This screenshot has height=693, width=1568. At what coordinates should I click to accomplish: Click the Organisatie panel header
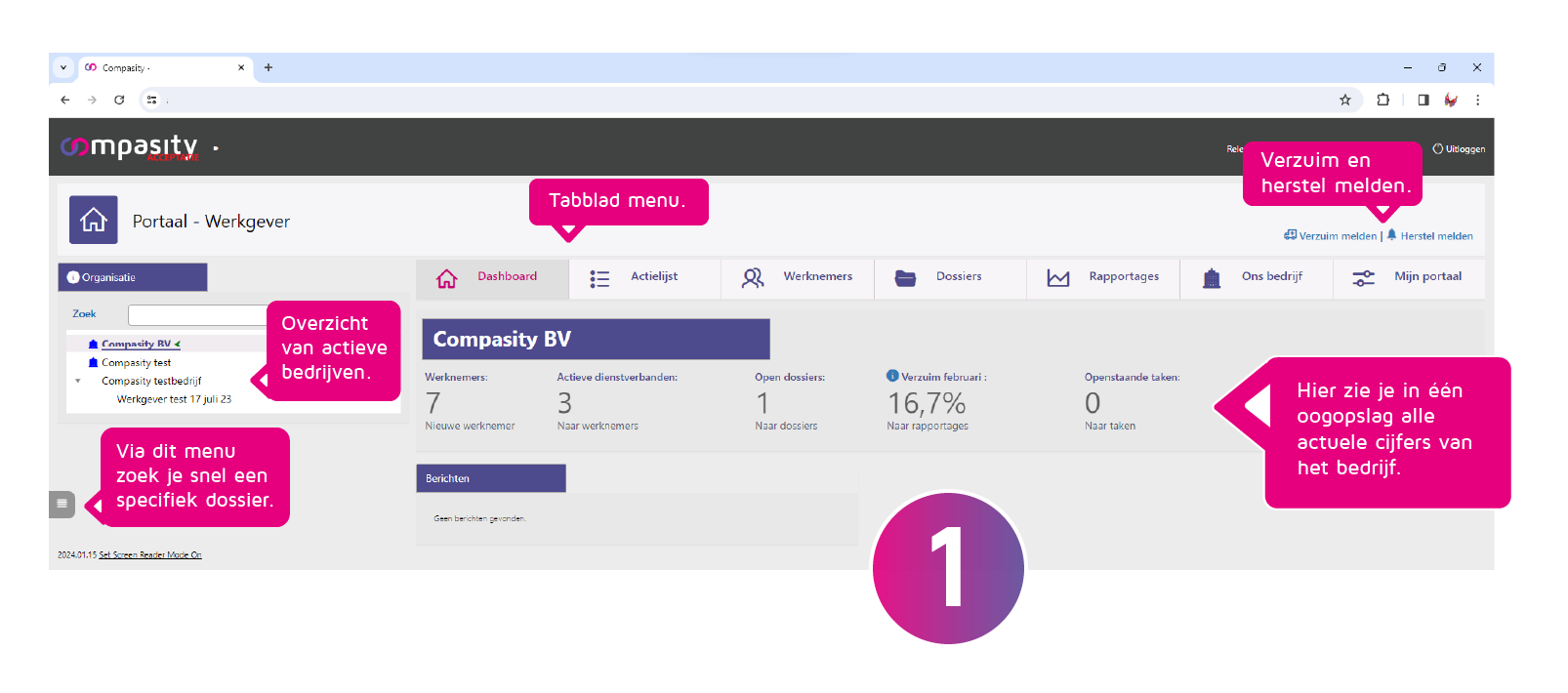[x=133, y=277]
